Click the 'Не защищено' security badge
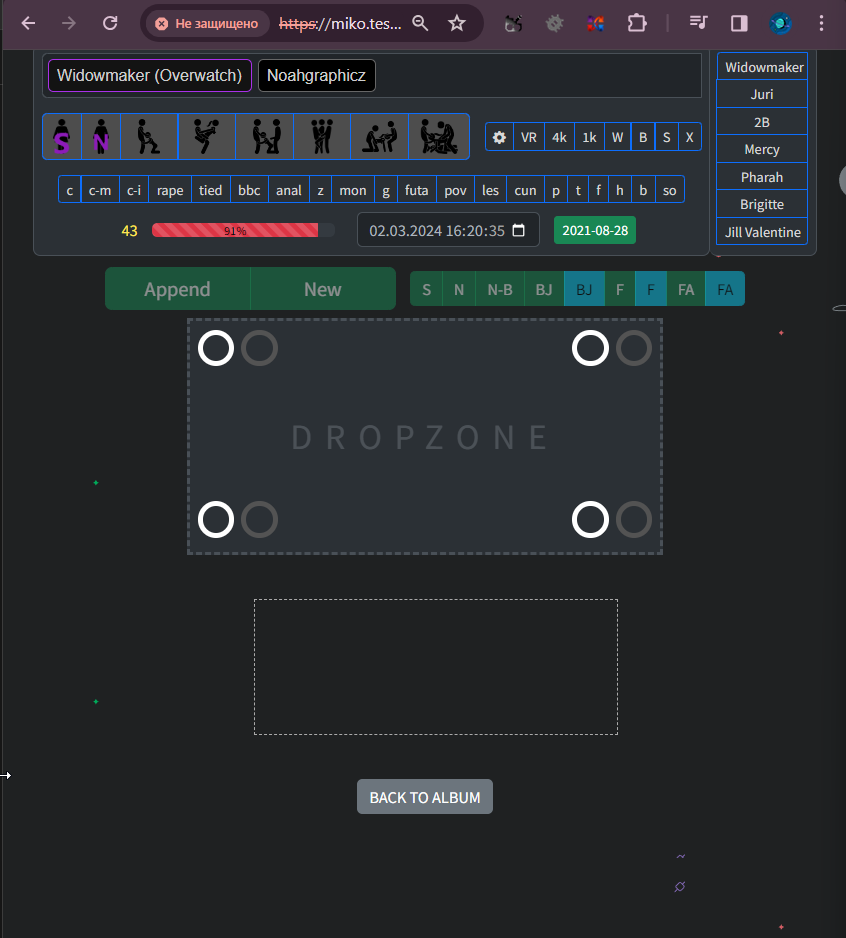Screen dimensions: 846x938 click(207, 23)
